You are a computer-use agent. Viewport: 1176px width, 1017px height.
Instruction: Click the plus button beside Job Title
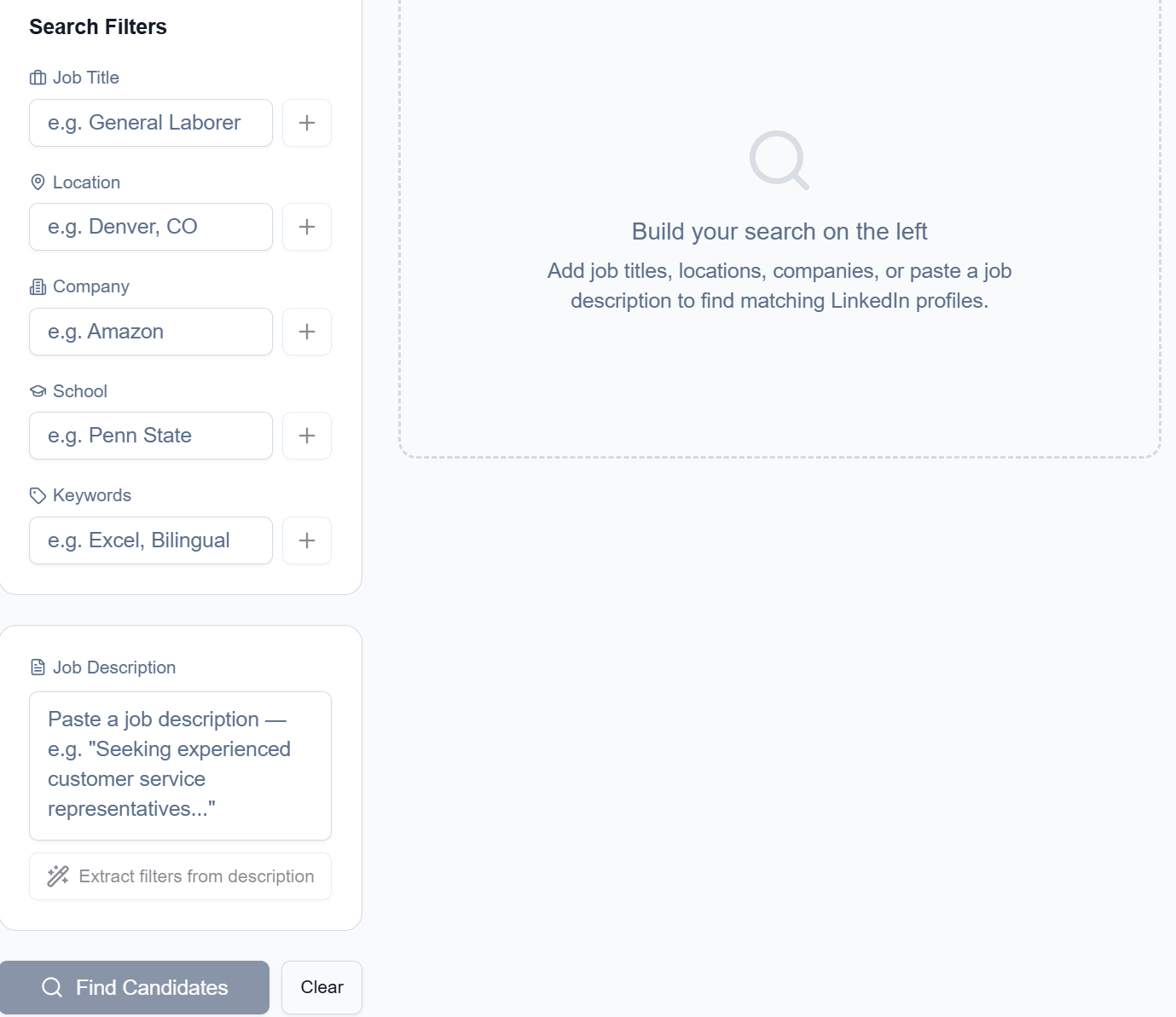click(x=307, y=123)
